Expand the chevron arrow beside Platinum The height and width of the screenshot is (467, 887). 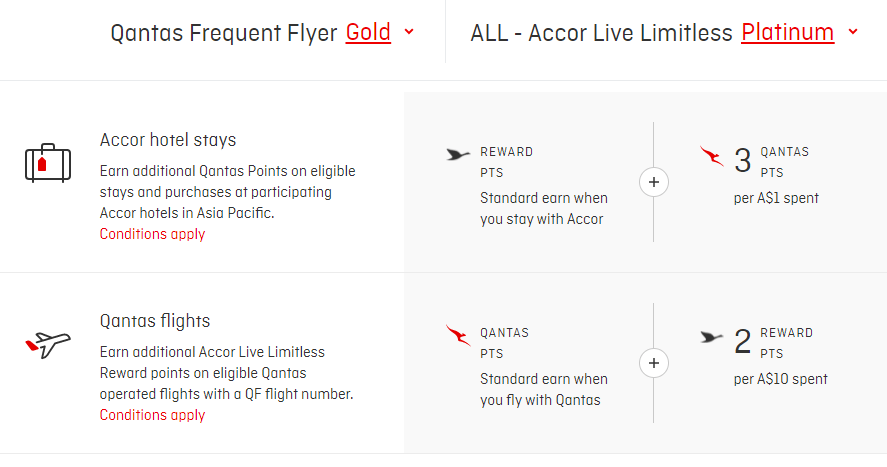(852, 32)
